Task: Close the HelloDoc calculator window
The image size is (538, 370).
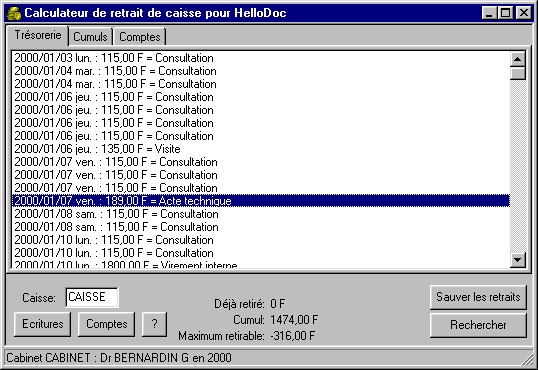Action: coord(524,13)
